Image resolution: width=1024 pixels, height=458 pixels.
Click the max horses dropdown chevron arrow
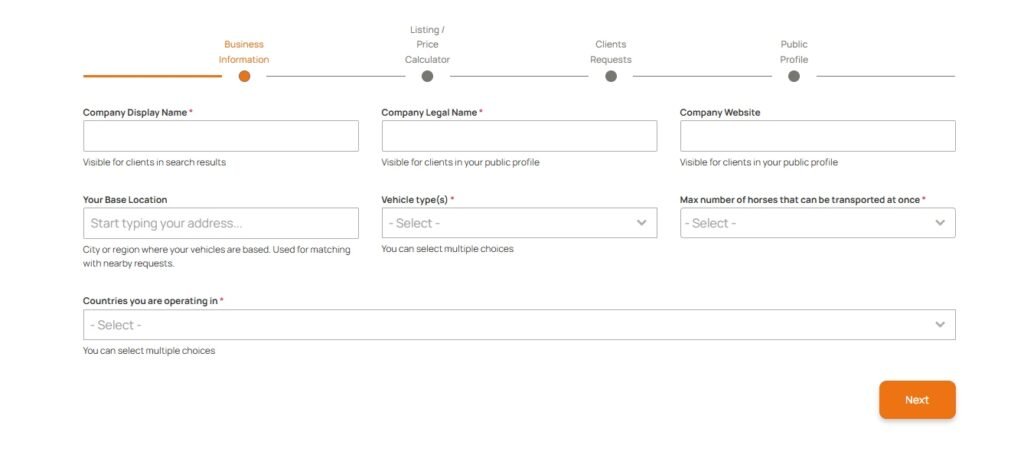[940, 223]
